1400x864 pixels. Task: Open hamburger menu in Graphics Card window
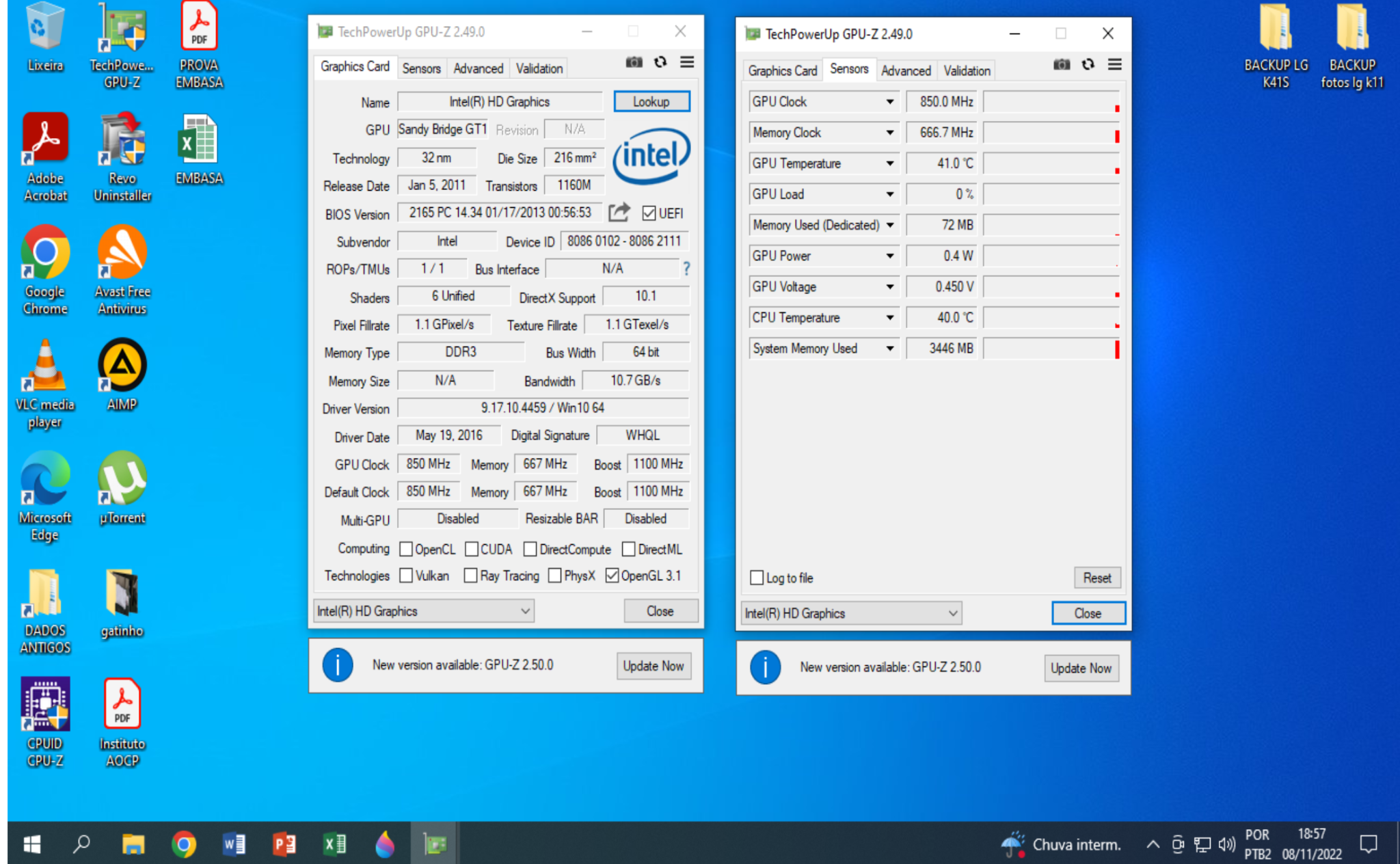click(687, 62)
